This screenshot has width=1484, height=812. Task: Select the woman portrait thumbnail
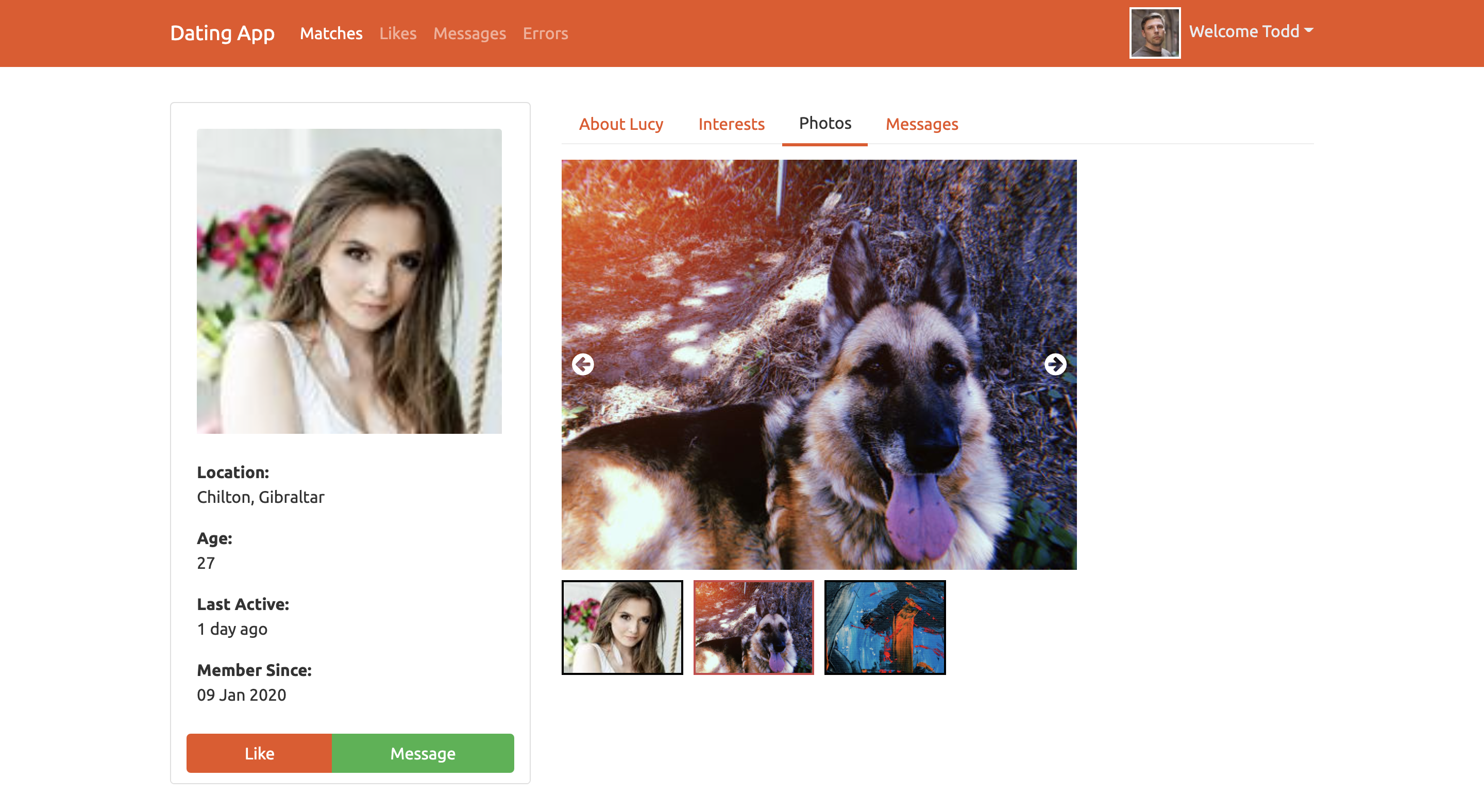(x=621, y=627)
